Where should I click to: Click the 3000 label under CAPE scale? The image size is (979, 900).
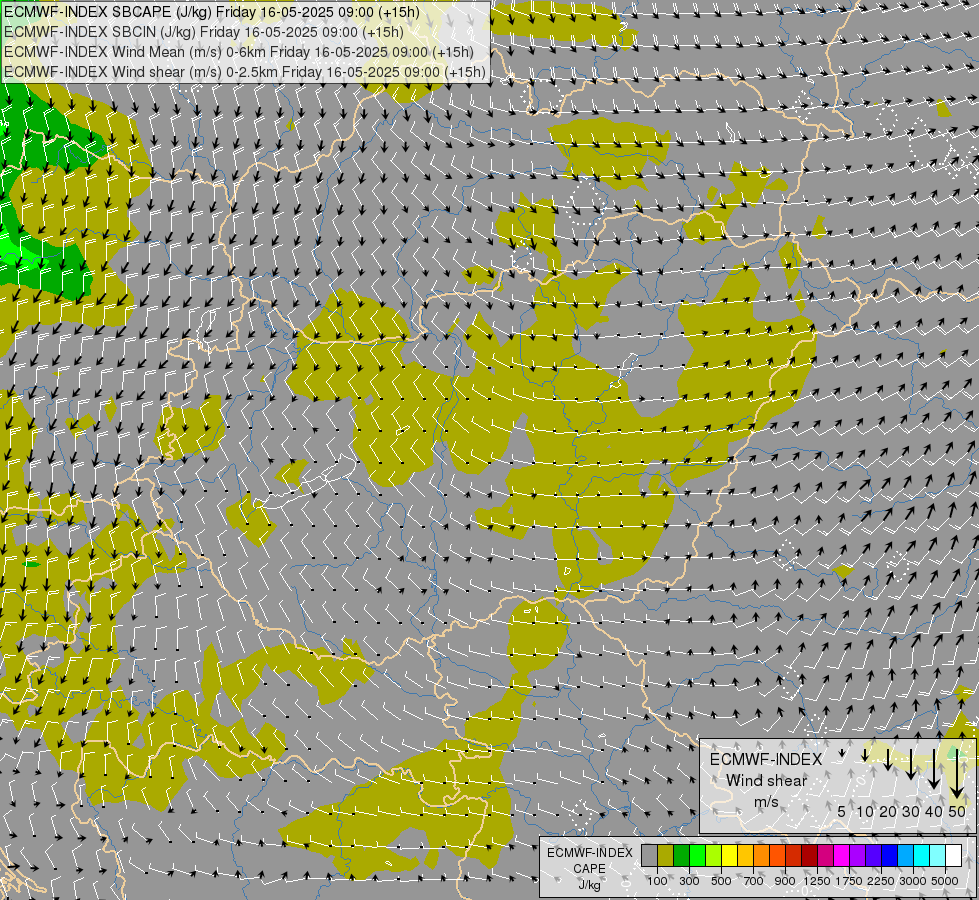click(913, 881)
